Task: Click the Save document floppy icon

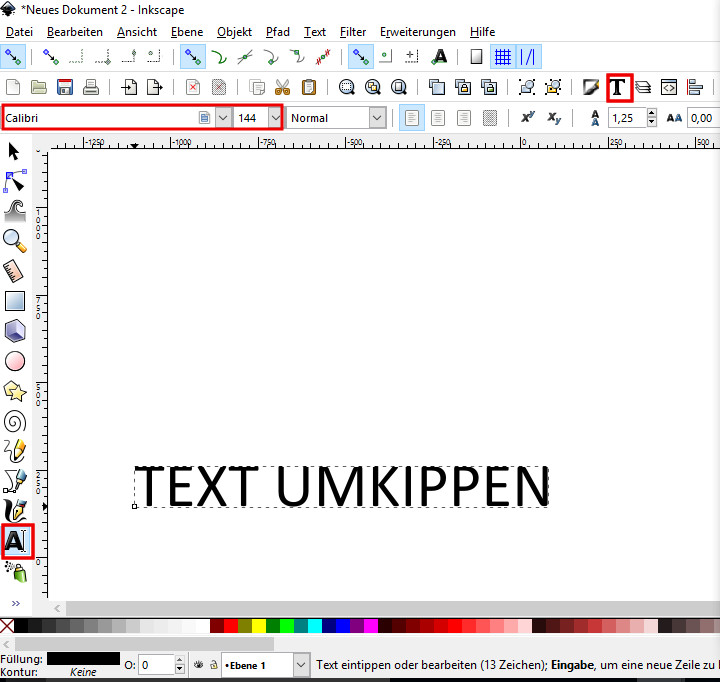Action: click(65, 87)
